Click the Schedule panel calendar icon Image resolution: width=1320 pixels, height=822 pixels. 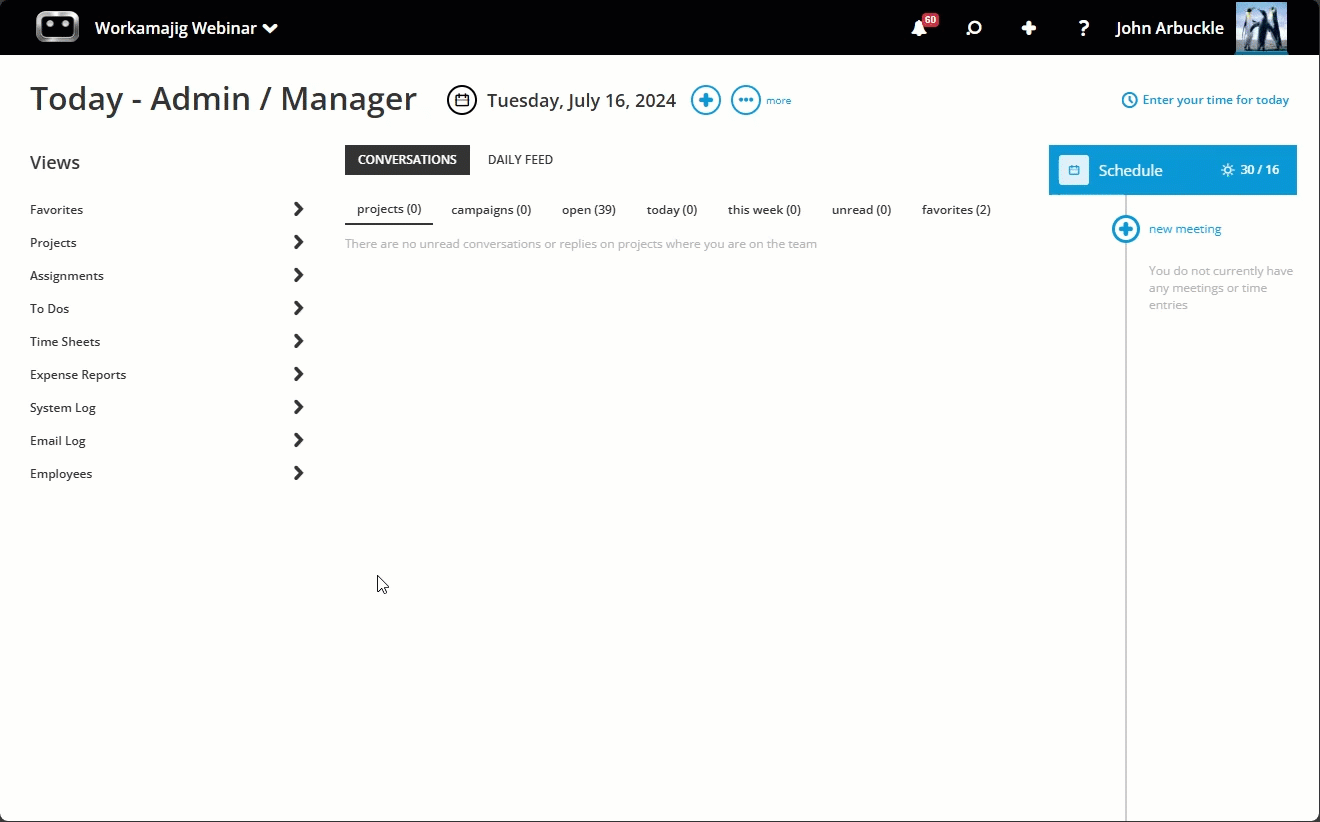pyautogui.click(x=1073, y=170)
